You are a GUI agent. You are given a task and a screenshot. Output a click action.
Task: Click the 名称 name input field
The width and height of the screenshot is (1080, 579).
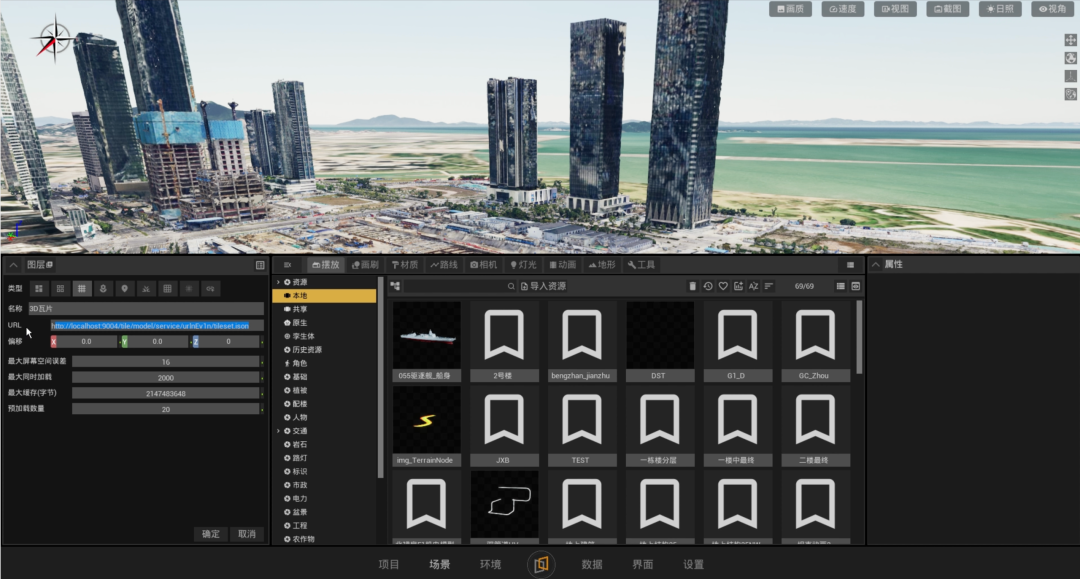coord(146,309)
